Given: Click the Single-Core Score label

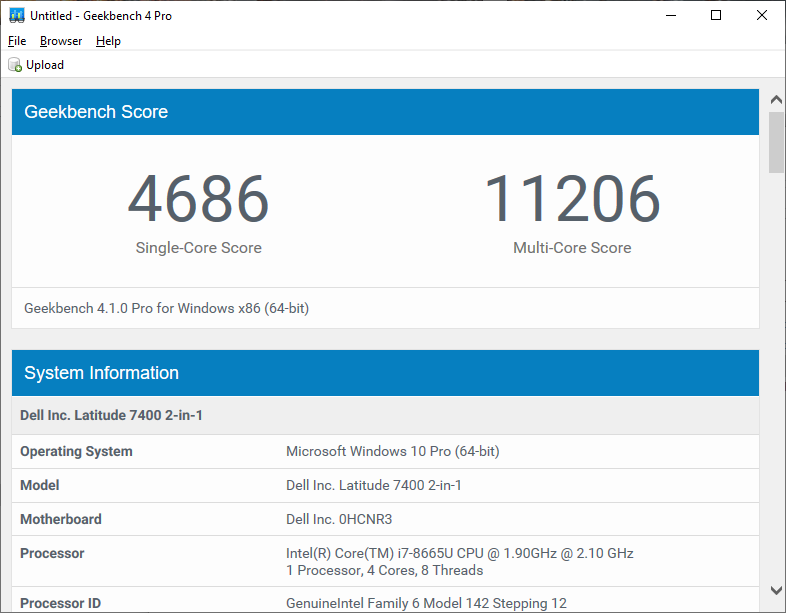Looking at the screenshot, I should [199, 248].
